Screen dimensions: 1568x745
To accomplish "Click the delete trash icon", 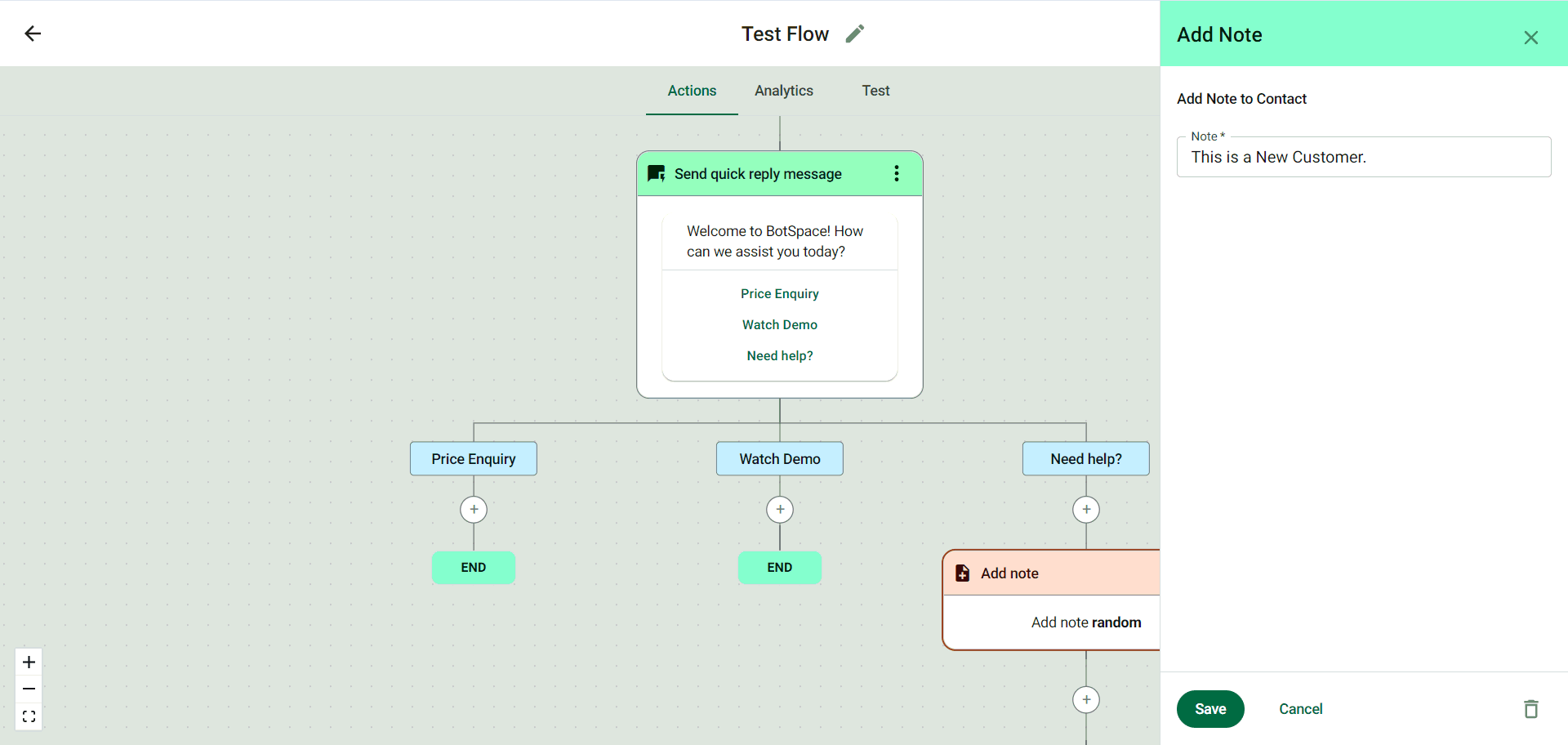I will coord(1530,709).
